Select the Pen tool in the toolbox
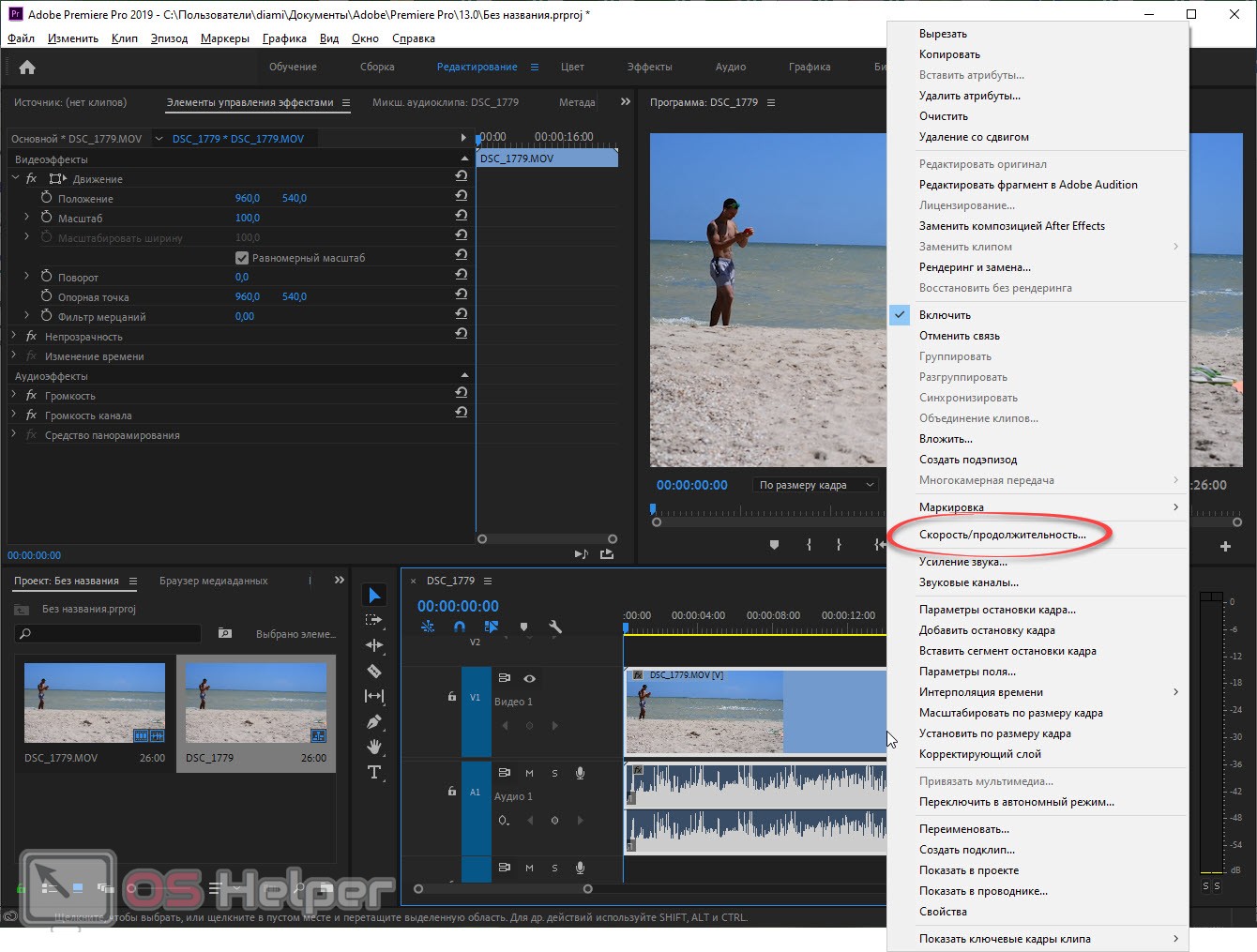Screen dimensions: 1257x952 click(x=373, y=721)
